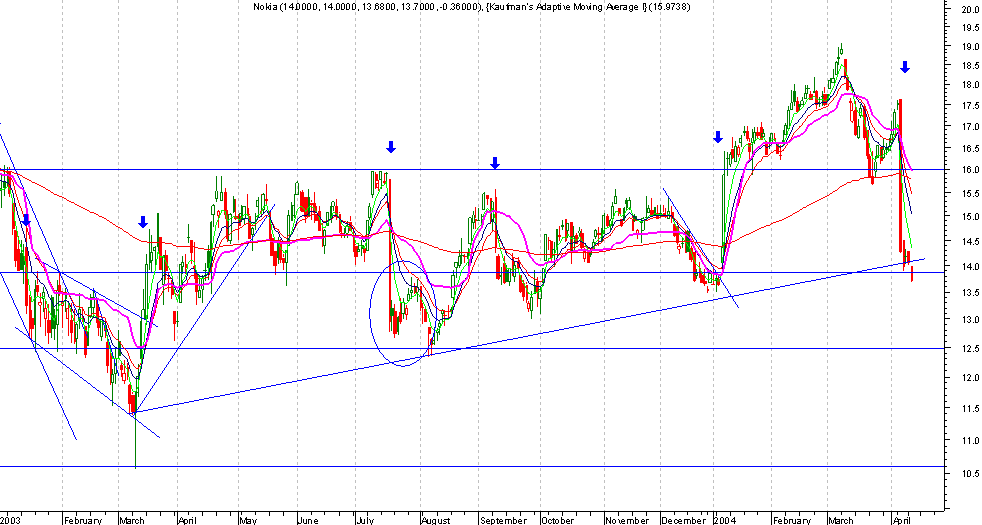
Task: Select the long rising blue trendline from March low
Action: pos(530,335)
